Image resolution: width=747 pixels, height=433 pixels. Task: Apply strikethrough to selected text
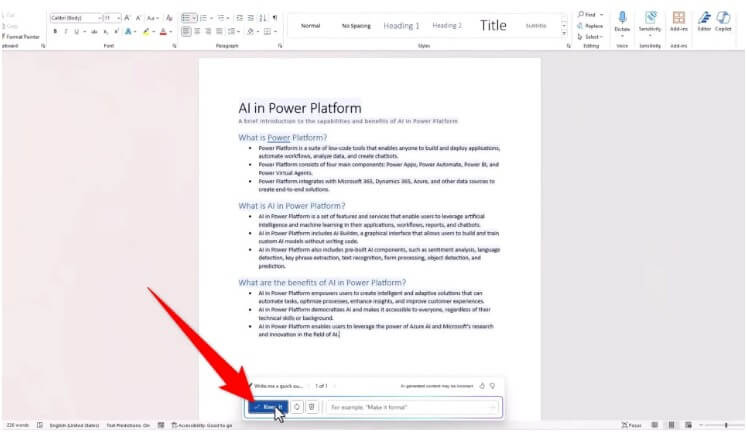(94, 31)
